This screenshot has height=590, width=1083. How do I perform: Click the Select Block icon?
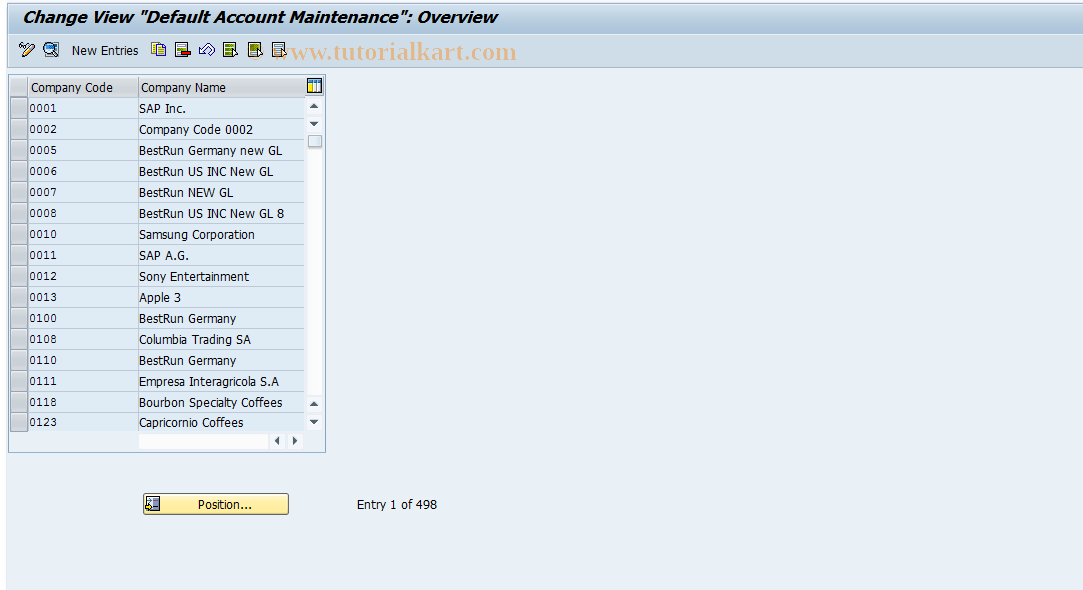pos(255,50)
